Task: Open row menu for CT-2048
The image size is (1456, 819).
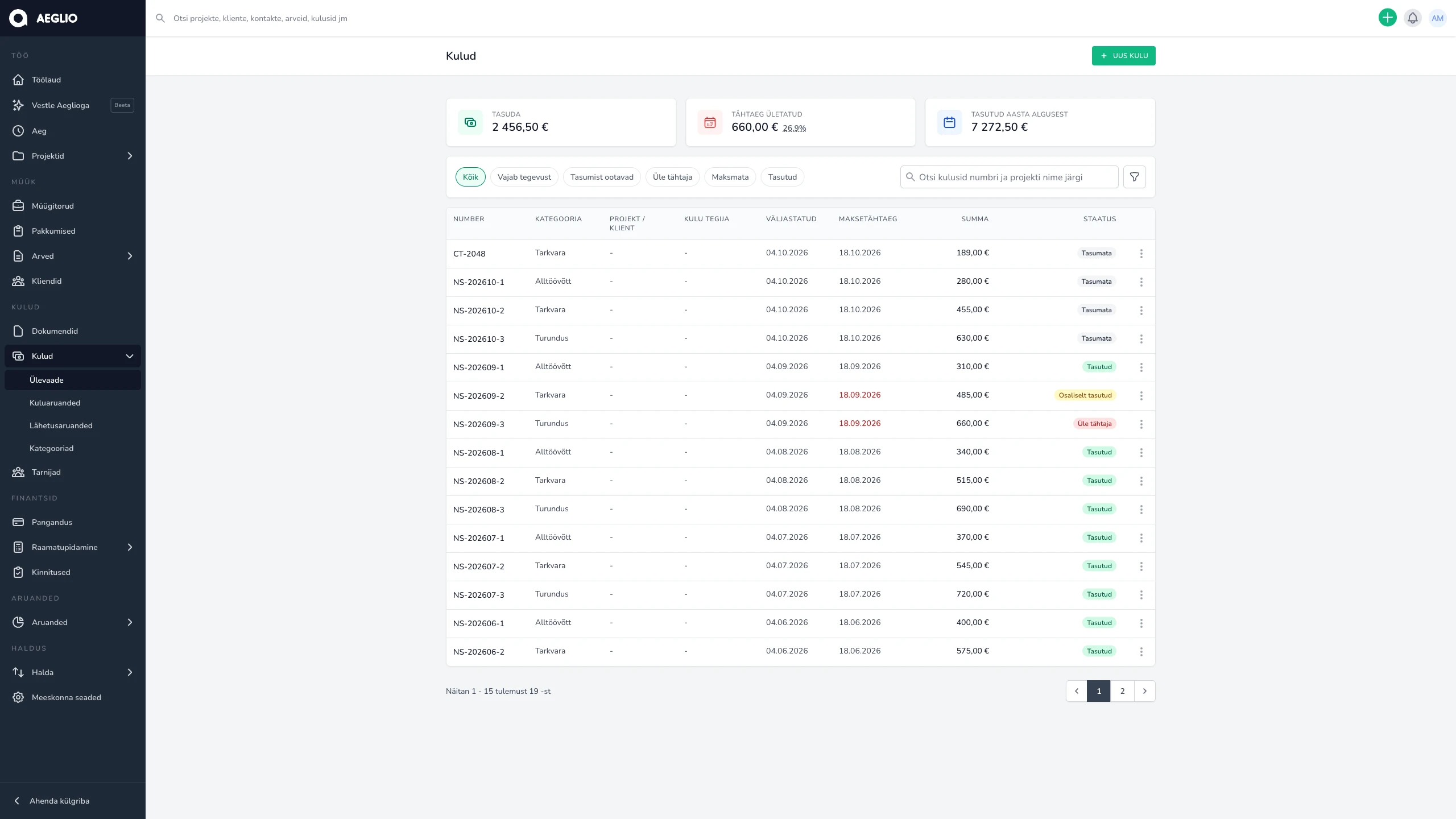Action: 1141,254
